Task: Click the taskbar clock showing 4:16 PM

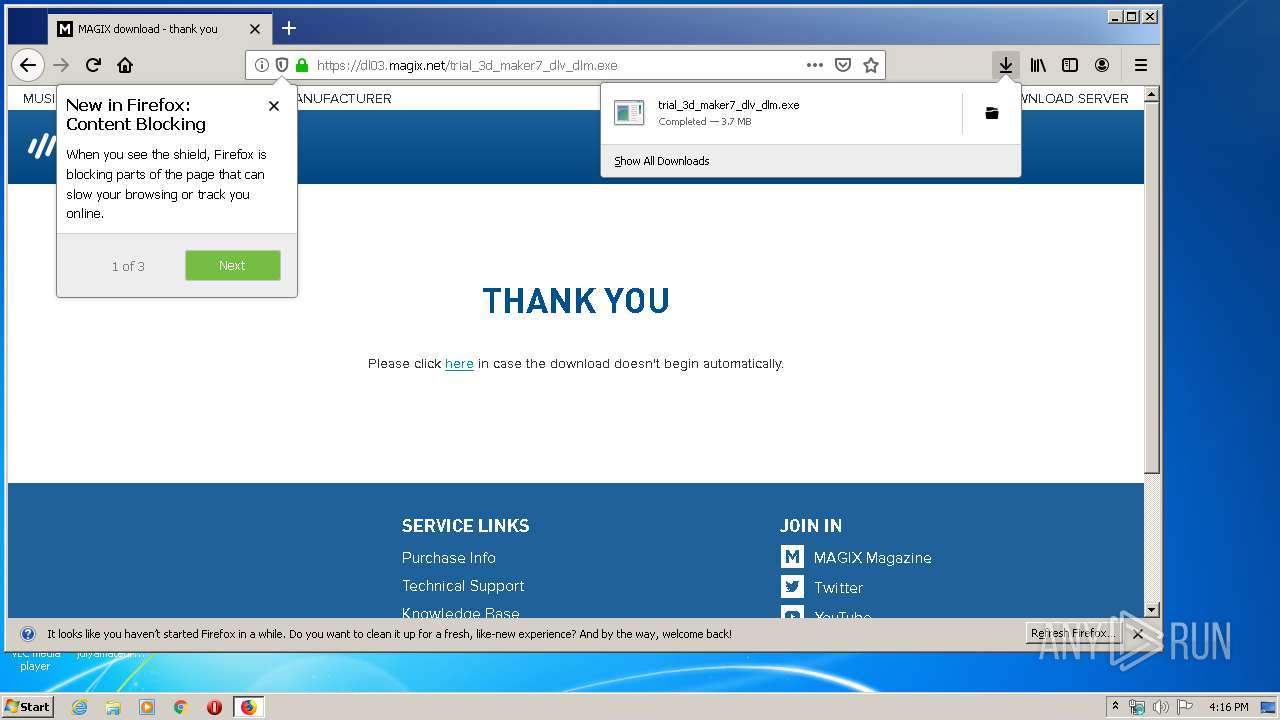Action: (x=1228, y=707)
